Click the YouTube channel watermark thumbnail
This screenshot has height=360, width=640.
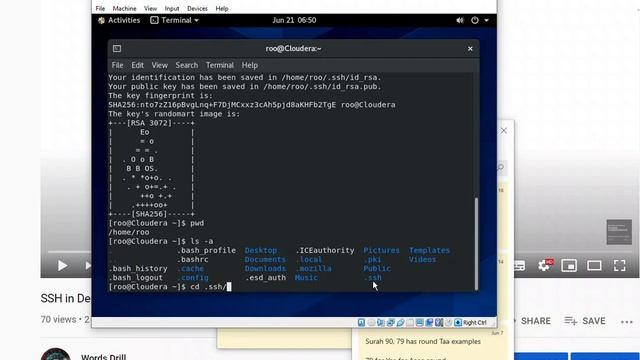pyautogui.click(x=619, y=232)
